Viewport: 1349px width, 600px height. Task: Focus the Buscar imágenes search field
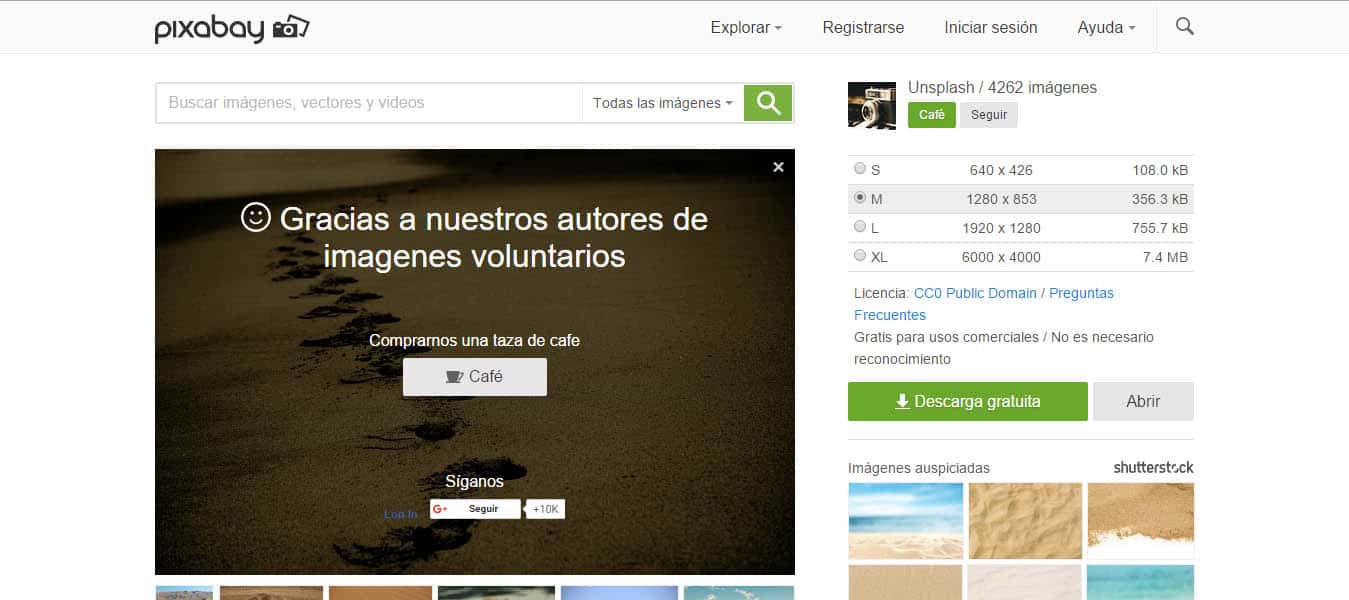[369, 103]
